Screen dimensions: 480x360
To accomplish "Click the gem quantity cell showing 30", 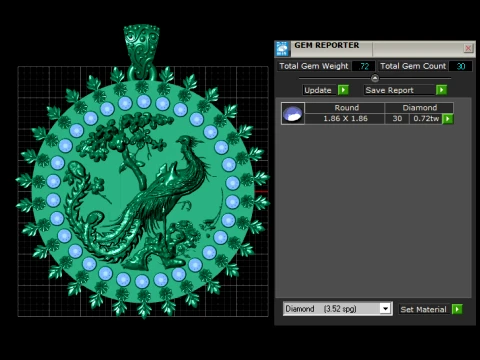I will tap(397, 119).
